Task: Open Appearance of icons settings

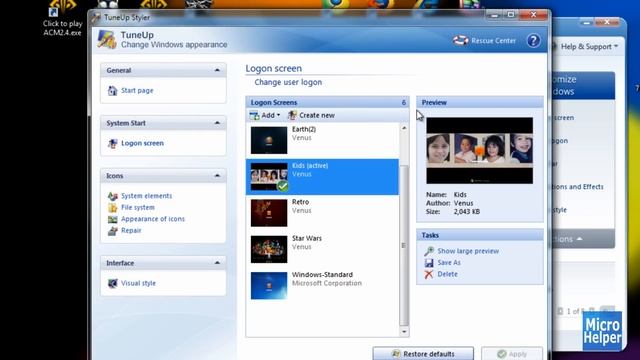Action: pyautogui.click(x=153, y=219)
